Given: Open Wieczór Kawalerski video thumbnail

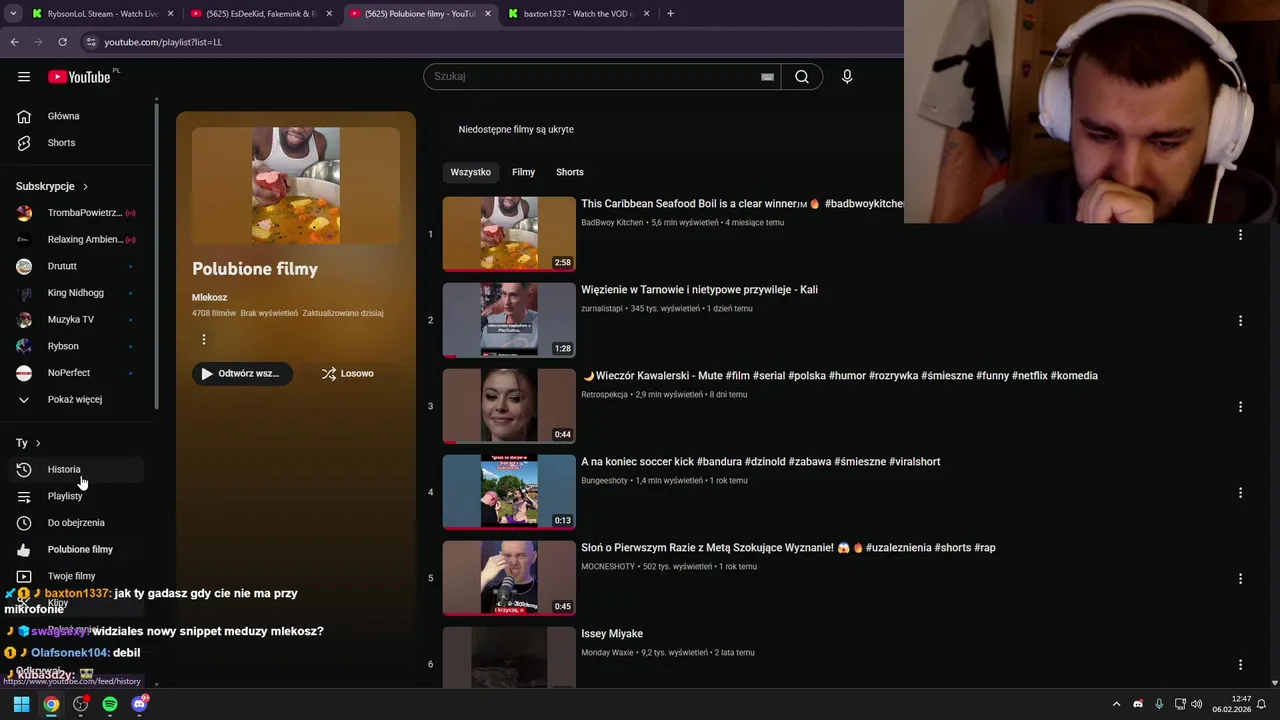Looking at the screenshot, I should click(x=509, y=406).
